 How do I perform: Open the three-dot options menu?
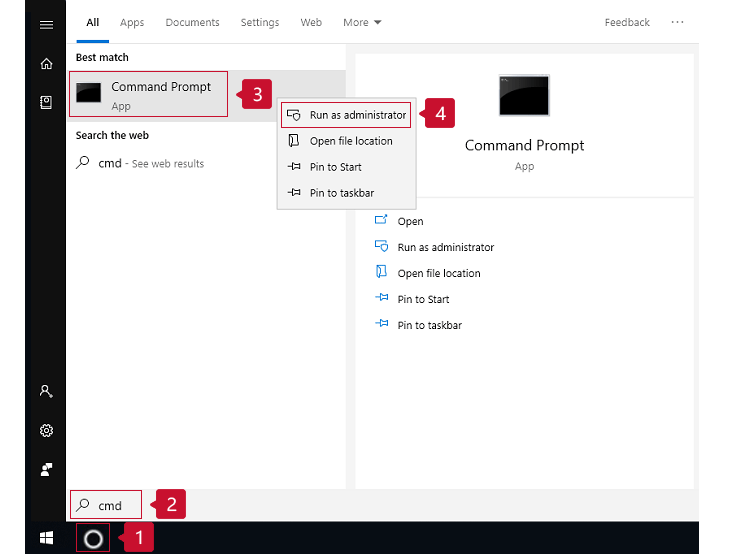pos(678,22)
